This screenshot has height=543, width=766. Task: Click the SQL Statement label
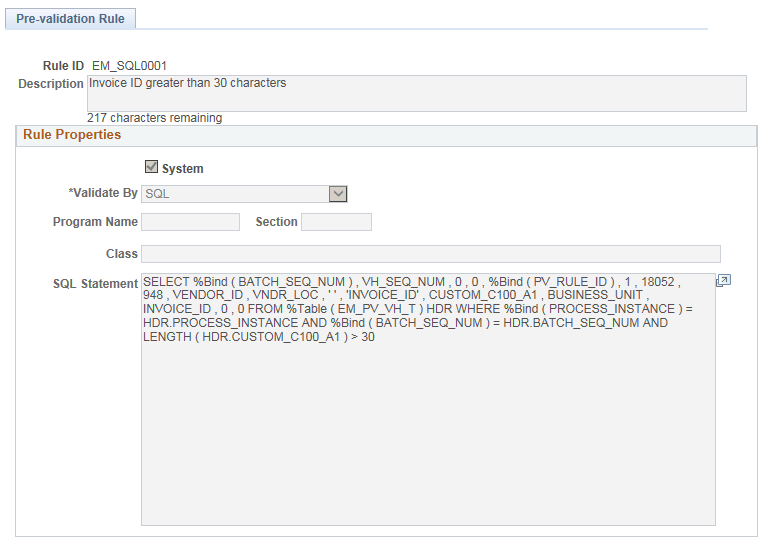coord(96,284)
